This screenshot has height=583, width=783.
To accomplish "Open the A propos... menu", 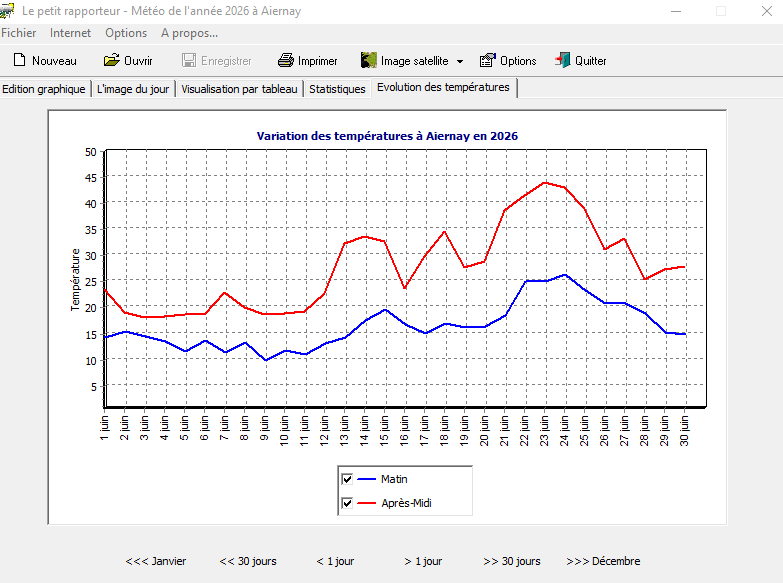I will (x=189, y=33).
